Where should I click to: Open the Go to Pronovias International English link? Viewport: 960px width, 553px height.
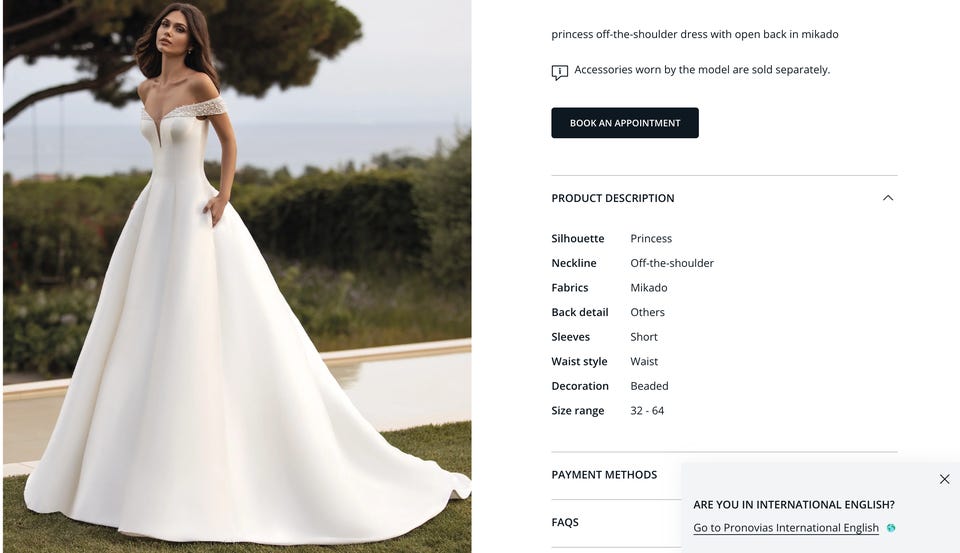click(x=786, y=528)
